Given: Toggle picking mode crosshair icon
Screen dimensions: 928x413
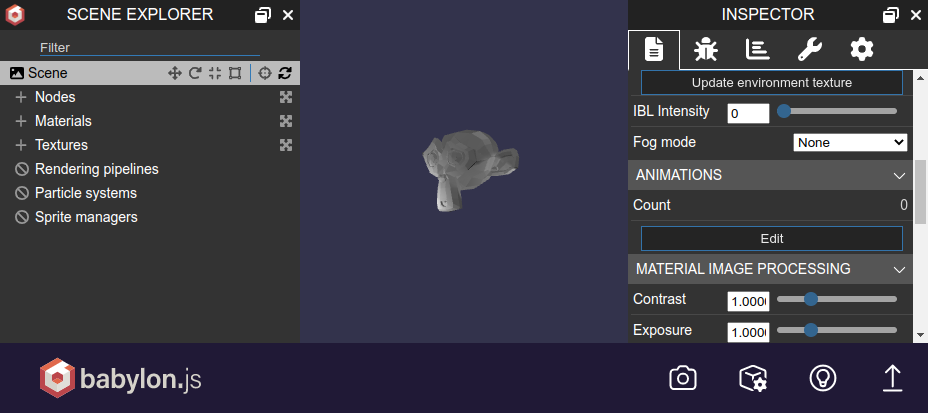Looking at the screenshot, I should (265, 73).
